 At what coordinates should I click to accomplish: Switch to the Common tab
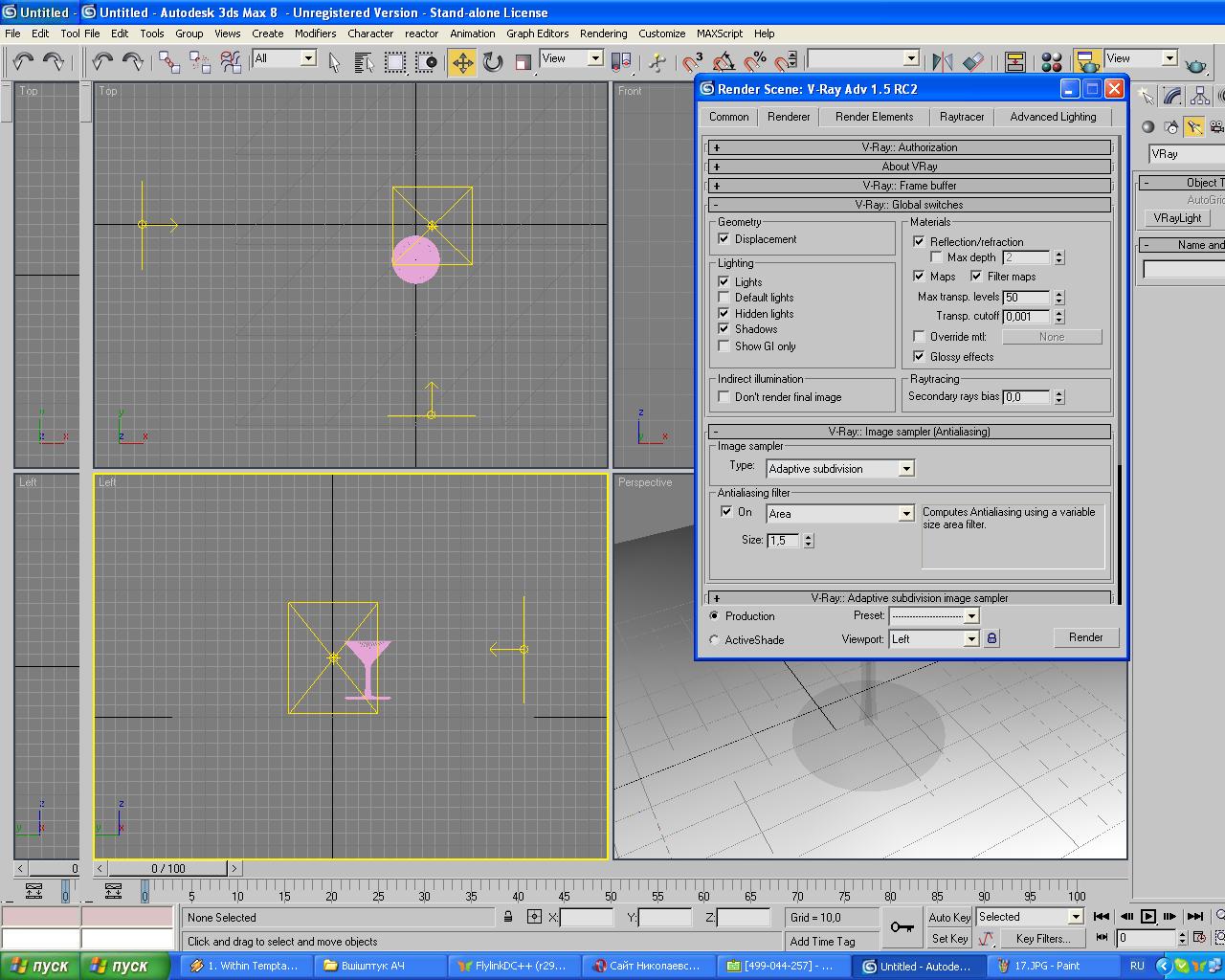pos(729,117)
